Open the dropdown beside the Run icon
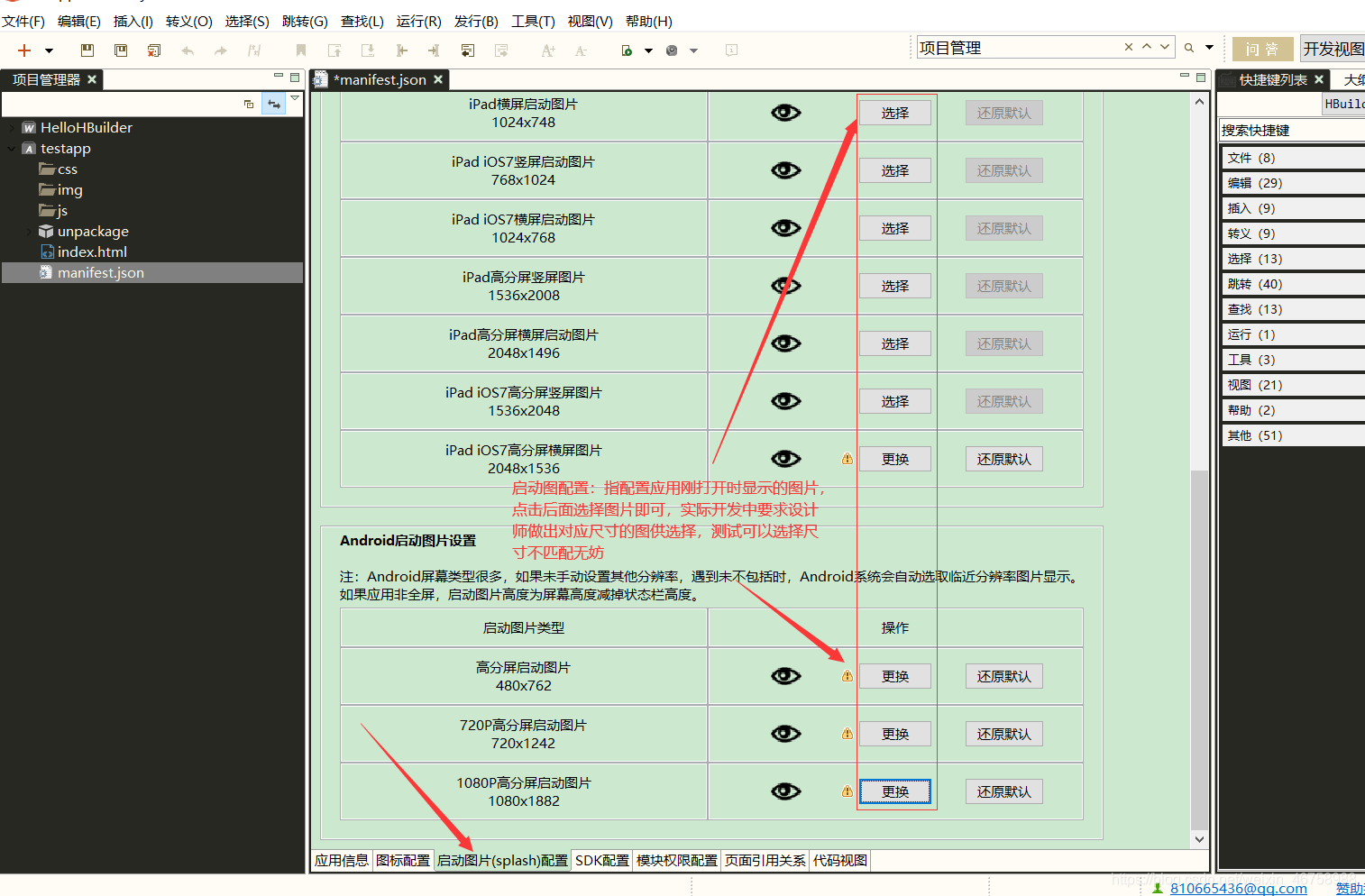The image size is (1365, 896). (x=648, y=50)
